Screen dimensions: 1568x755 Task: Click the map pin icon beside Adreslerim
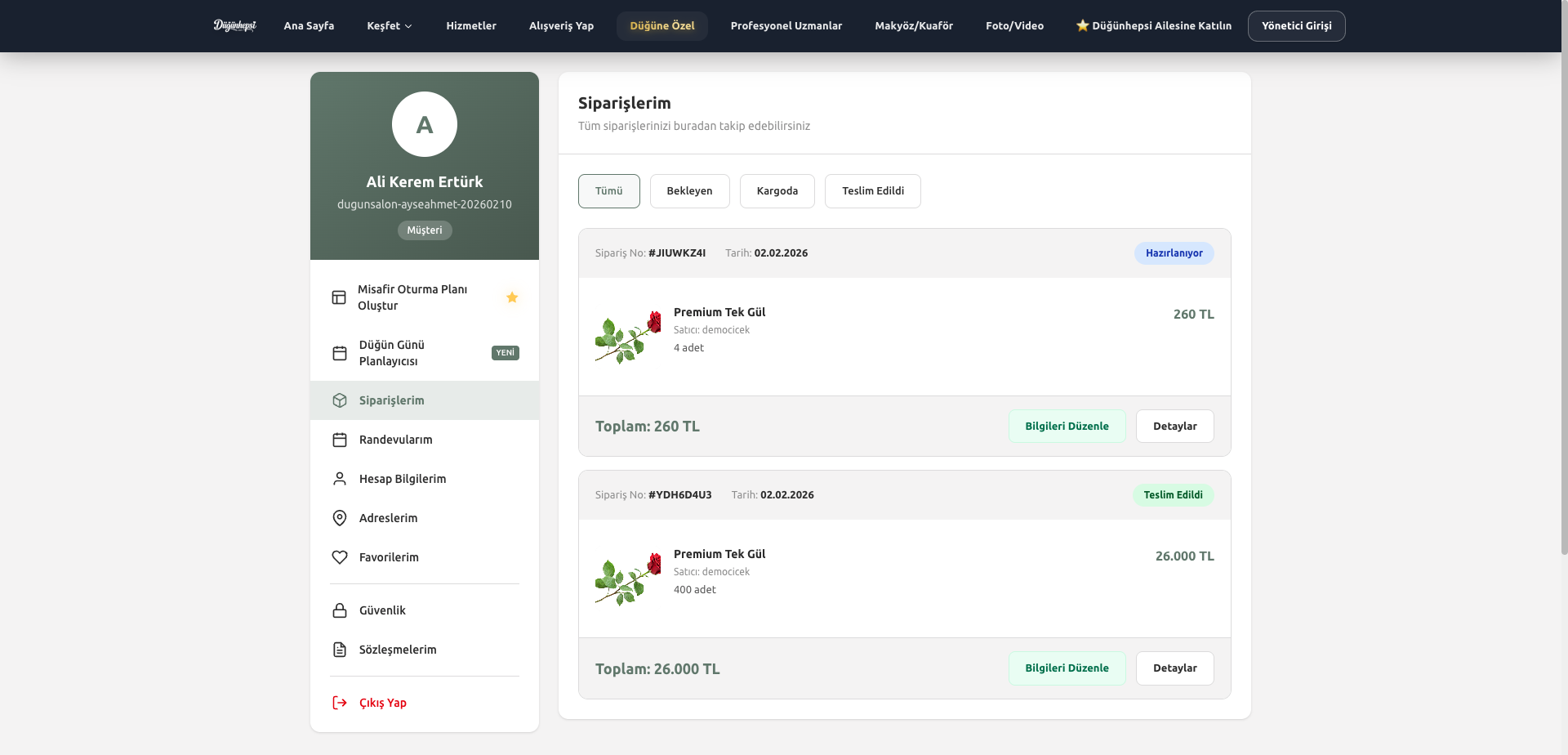[340, 518]
